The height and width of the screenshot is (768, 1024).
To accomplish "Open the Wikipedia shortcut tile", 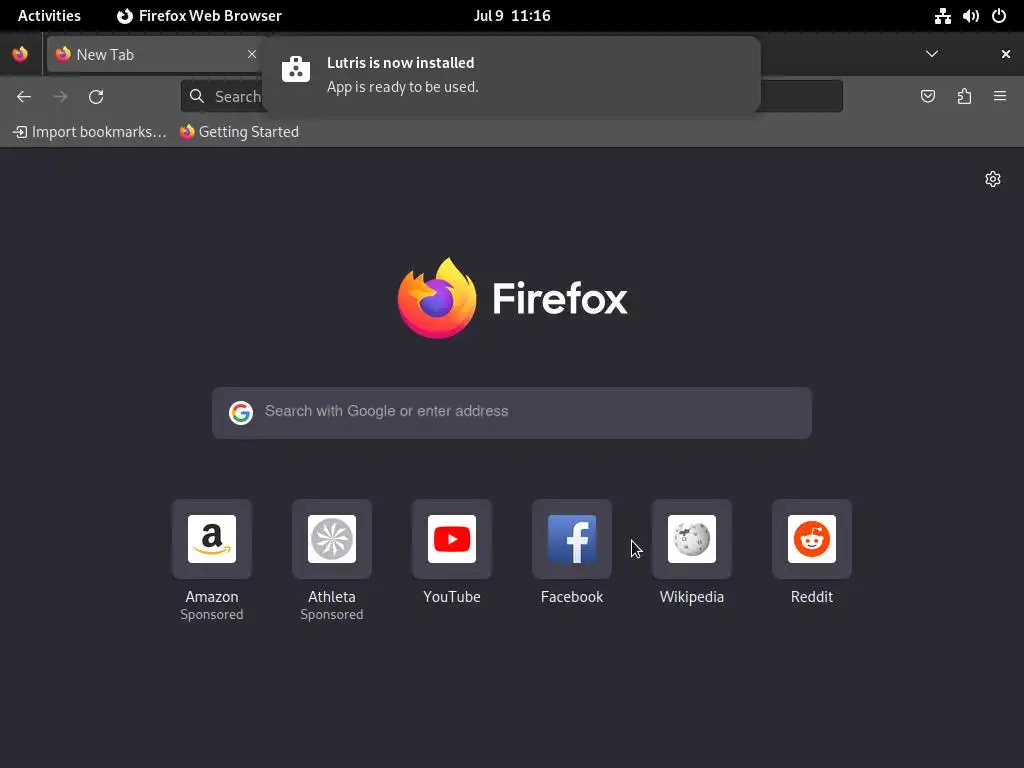I will coord(692,539).
